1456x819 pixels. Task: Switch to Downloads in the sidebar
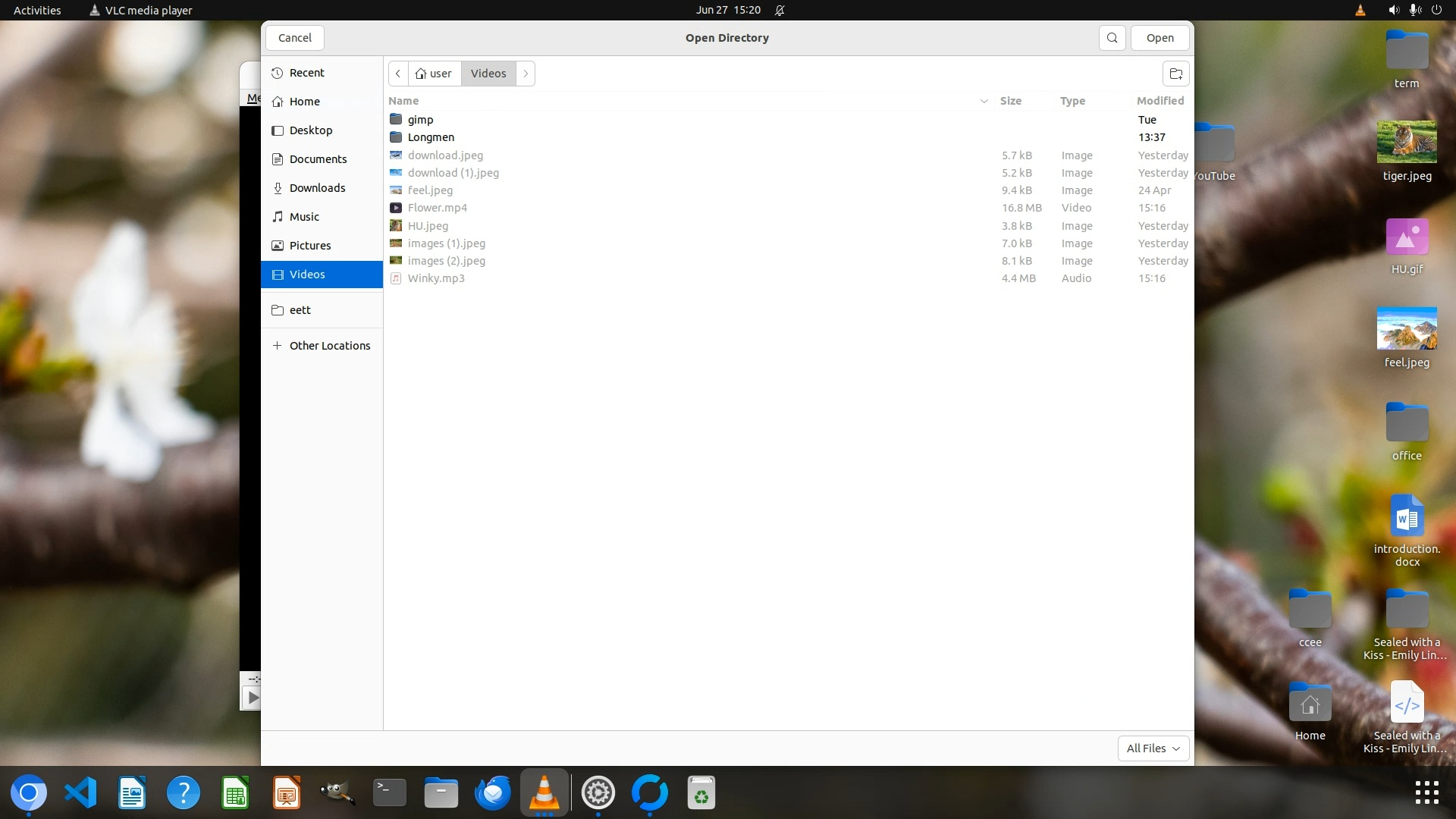pyautogui.click(x=317, y=188)
